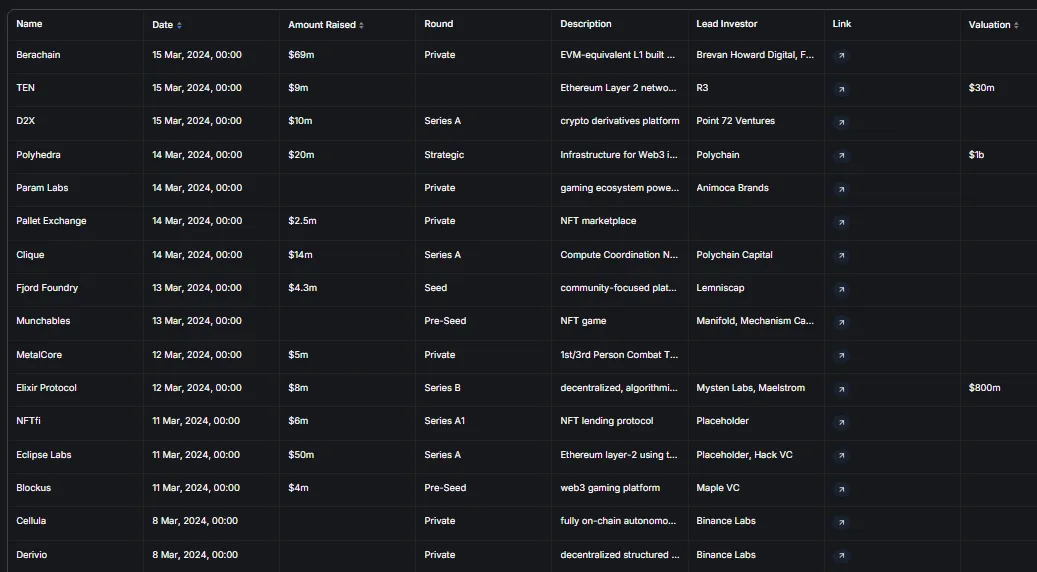Sort table by Date column

coord(167,24)
